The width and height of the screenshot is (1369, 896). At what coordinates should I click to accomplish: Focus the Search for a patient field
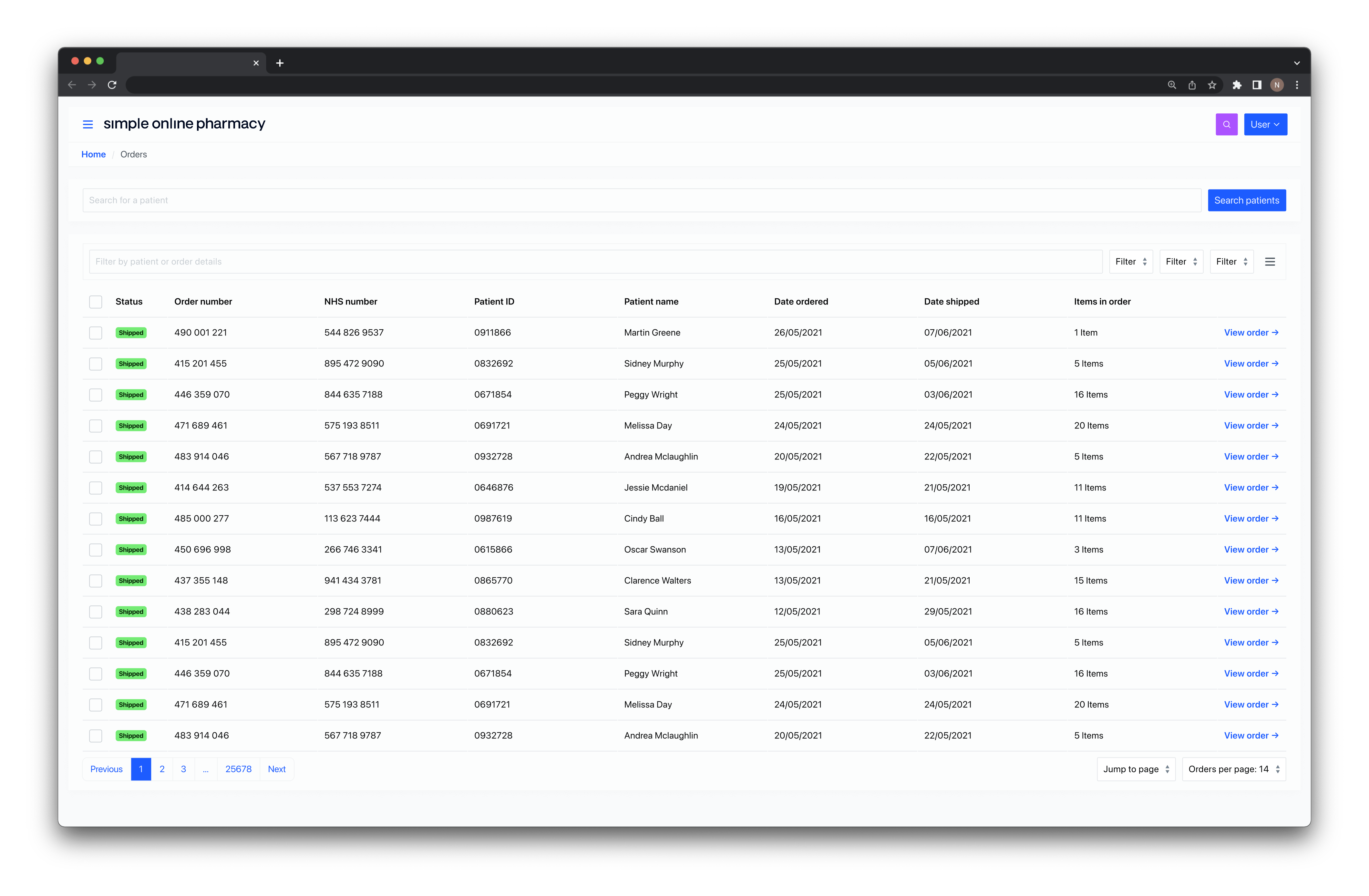[x=641, y=200]
